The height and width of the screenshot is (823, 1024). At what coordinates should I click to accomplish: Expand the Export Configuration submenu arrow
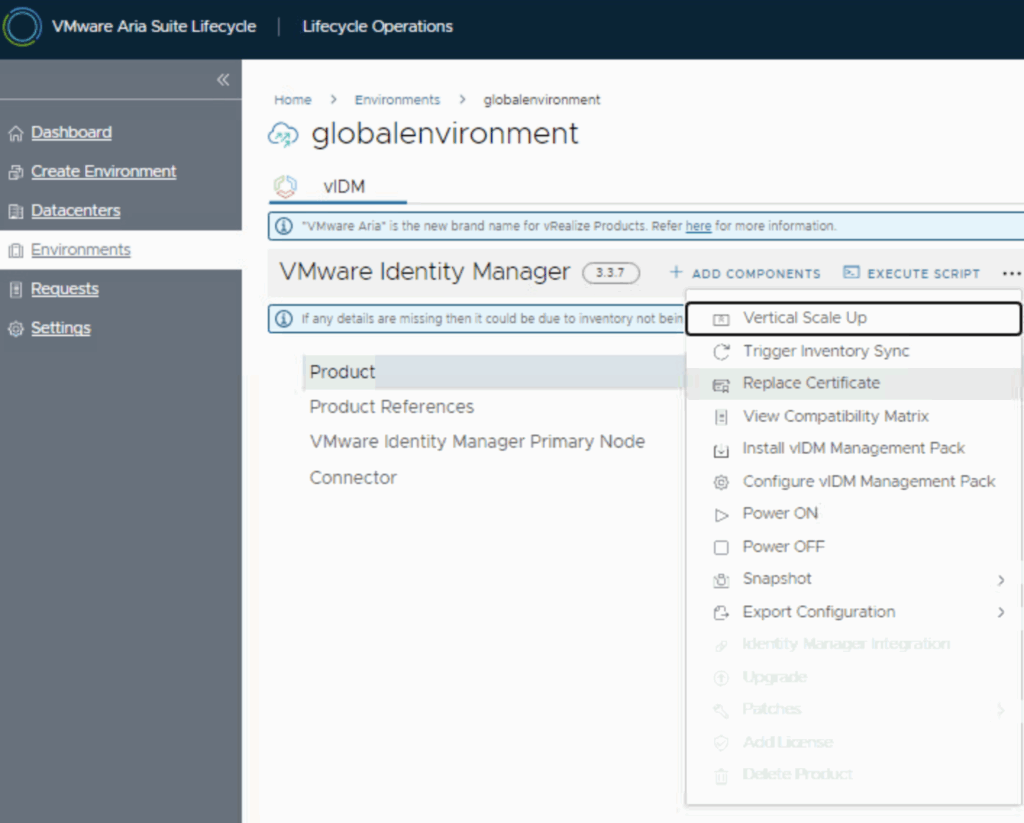(x=1000, y=612)
